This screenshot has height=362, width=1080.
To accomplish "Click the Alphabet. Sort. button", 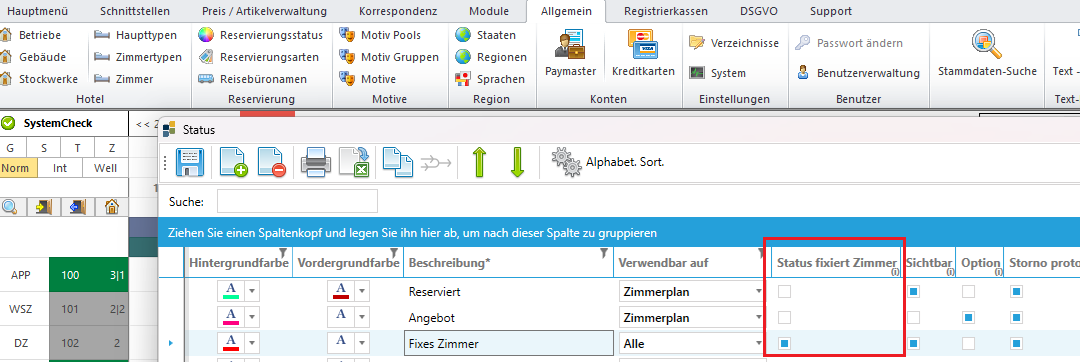I will tap(608, 162).
